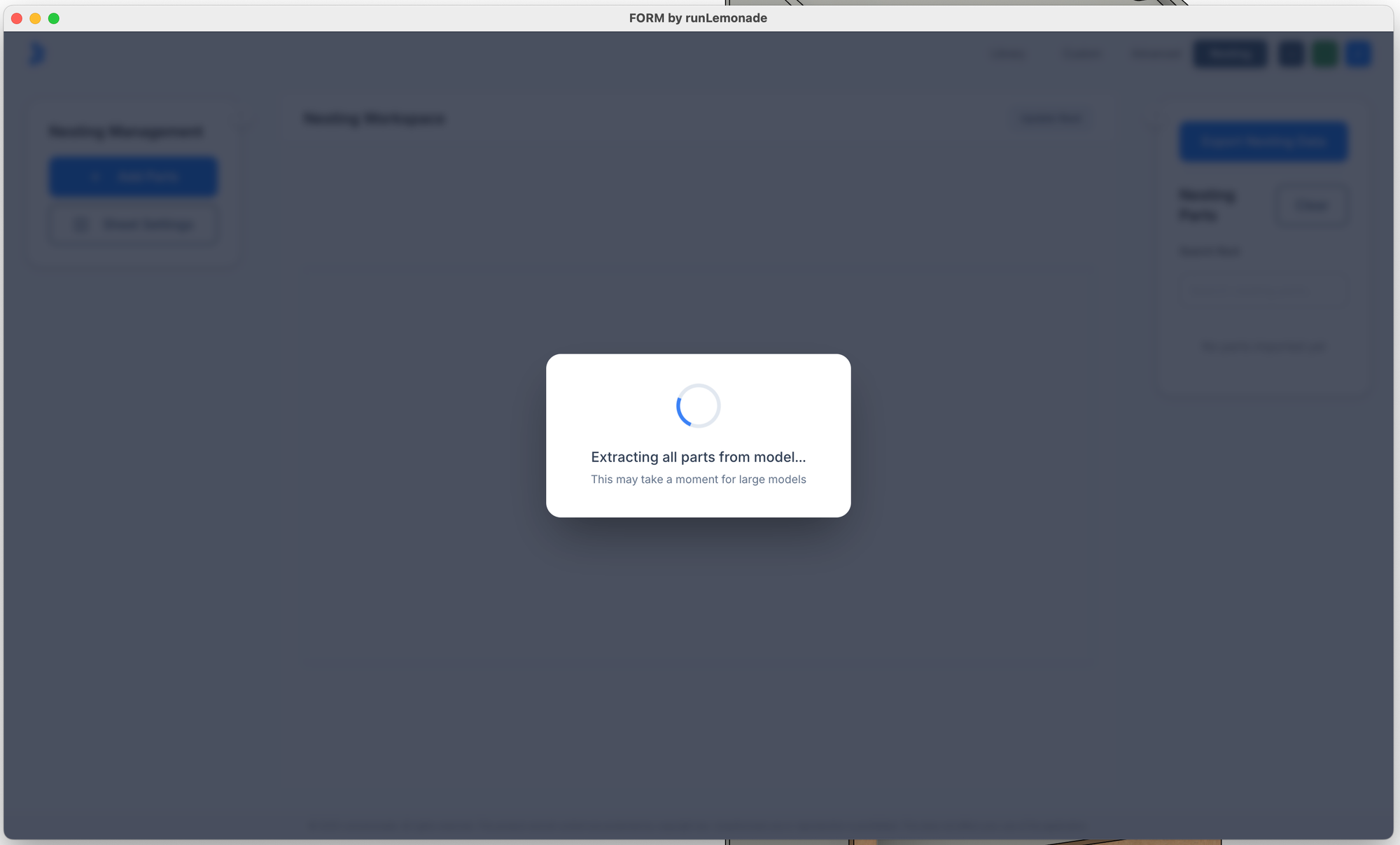The image size is (1400, 845).
Task: Click inside the search parts input field
Action: tap(1260, 291)
